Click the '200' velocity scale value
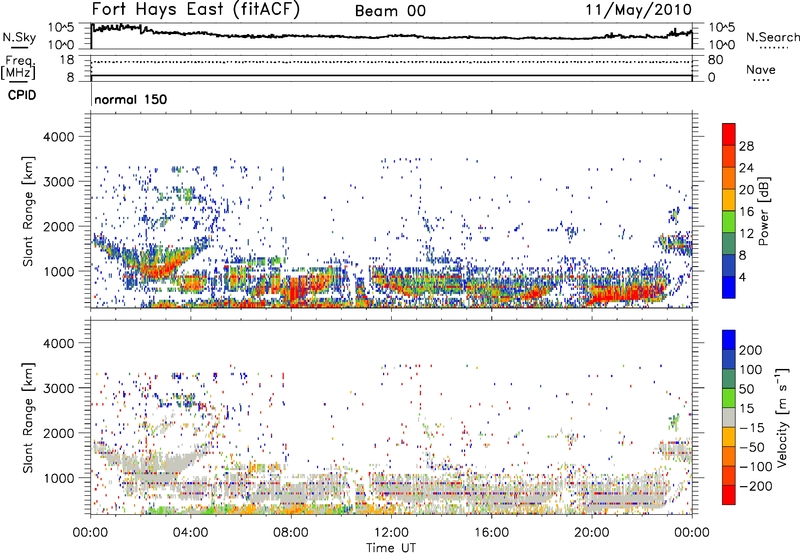 751,350
